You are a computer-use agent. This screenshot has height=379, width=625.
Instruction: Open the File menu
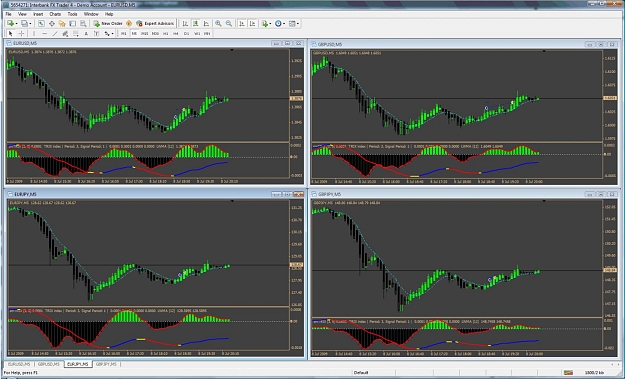tap(8, 14)
